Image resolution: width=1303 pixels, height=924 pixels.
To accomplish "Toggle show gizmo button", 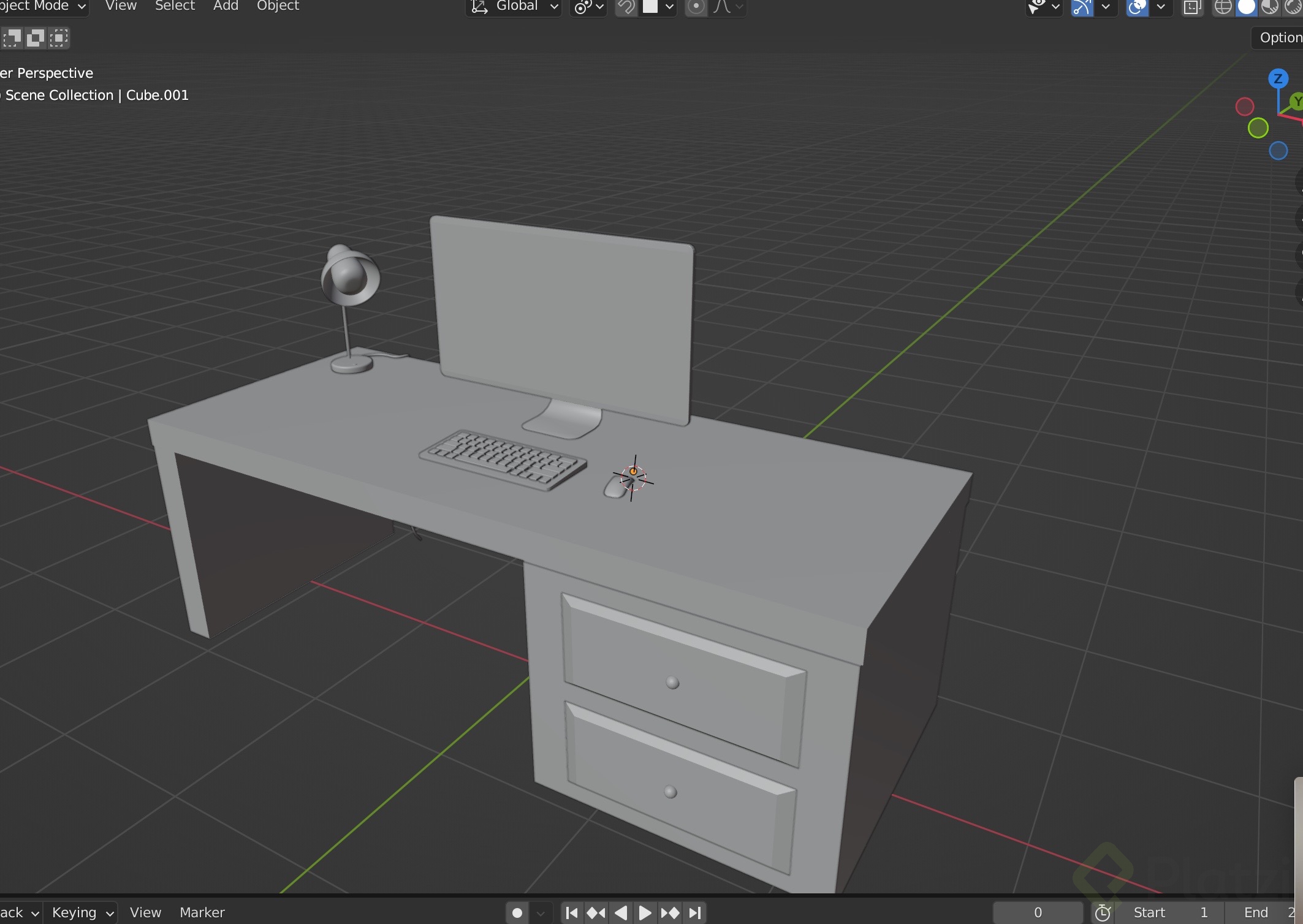I will [1082, 7].
